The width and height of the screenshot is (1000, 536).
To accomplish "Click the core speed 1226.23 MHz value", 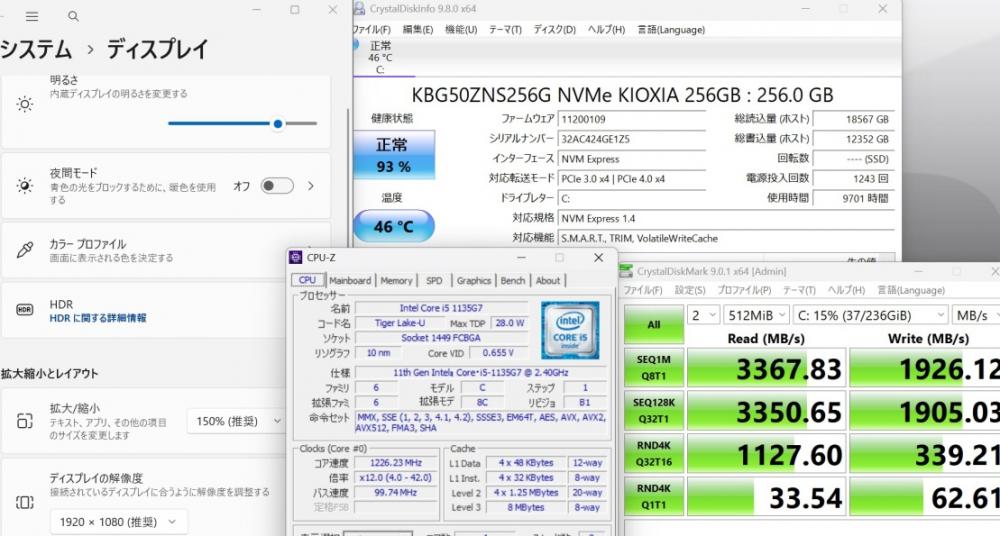I will pos(395,463).
